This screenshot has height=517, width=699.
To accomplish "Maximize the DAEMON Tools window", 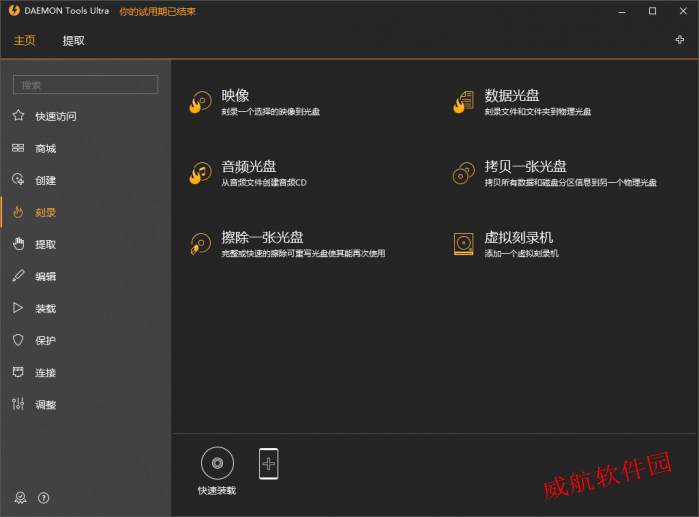I will point(652,11).
